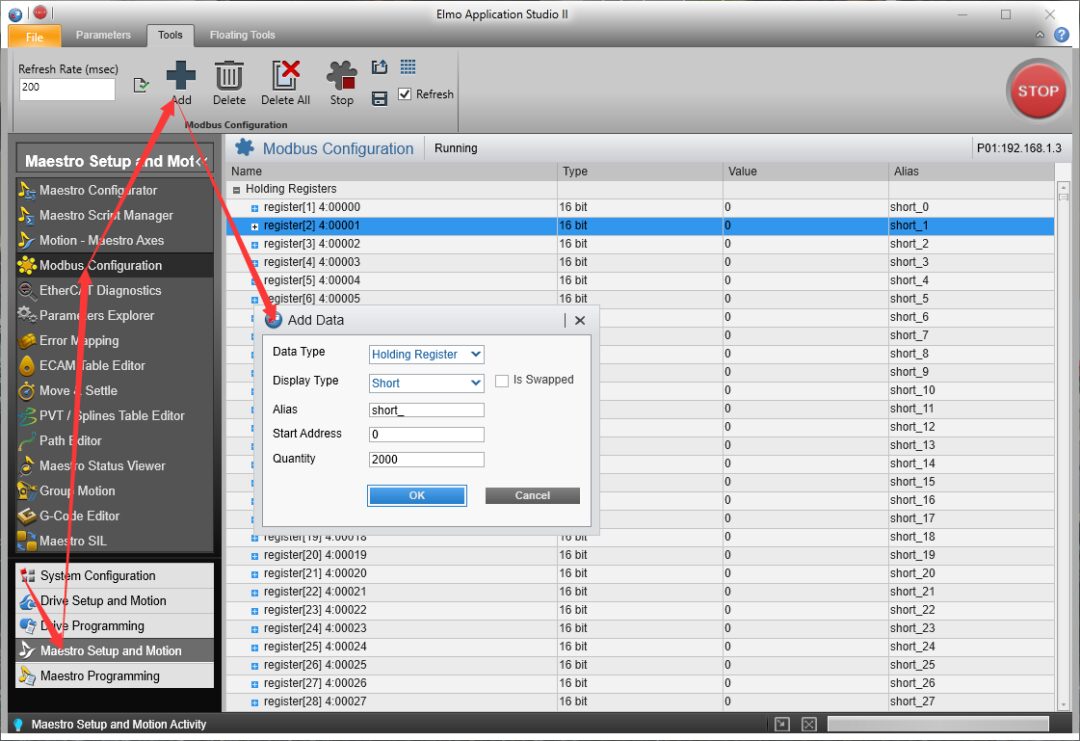Viewport: 1080px width, 741px height.
Task: Click the Quantity input field
Action: (426, 459)
